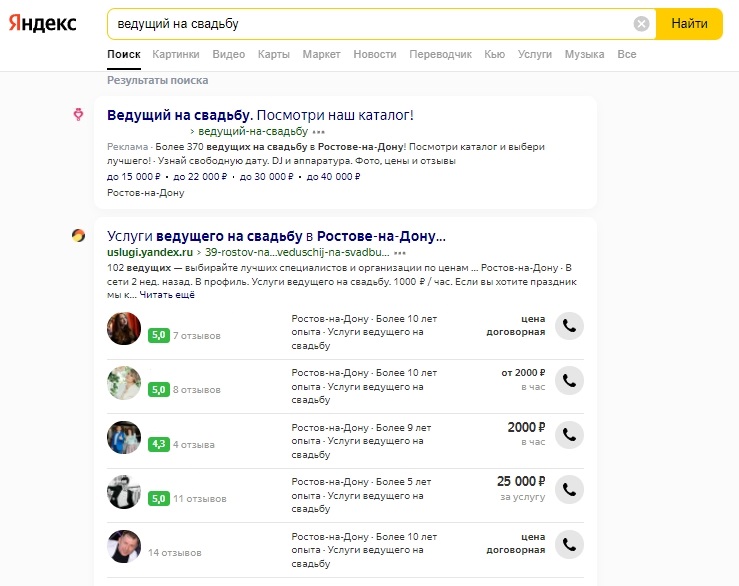The width and height of the screenshot is (739, 586).
Task: Open the Карты tab
Action: [273, 54]
